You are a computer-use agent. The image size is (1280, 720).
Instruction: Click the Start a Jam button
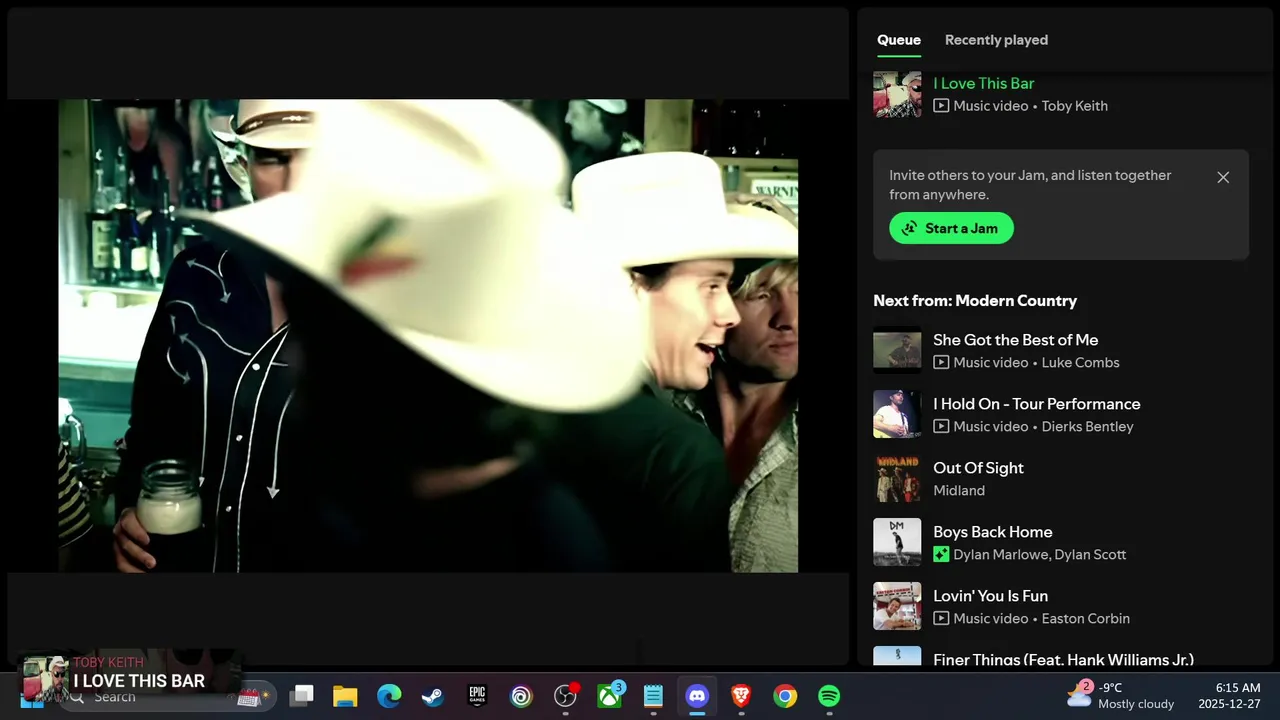point(951,228)
